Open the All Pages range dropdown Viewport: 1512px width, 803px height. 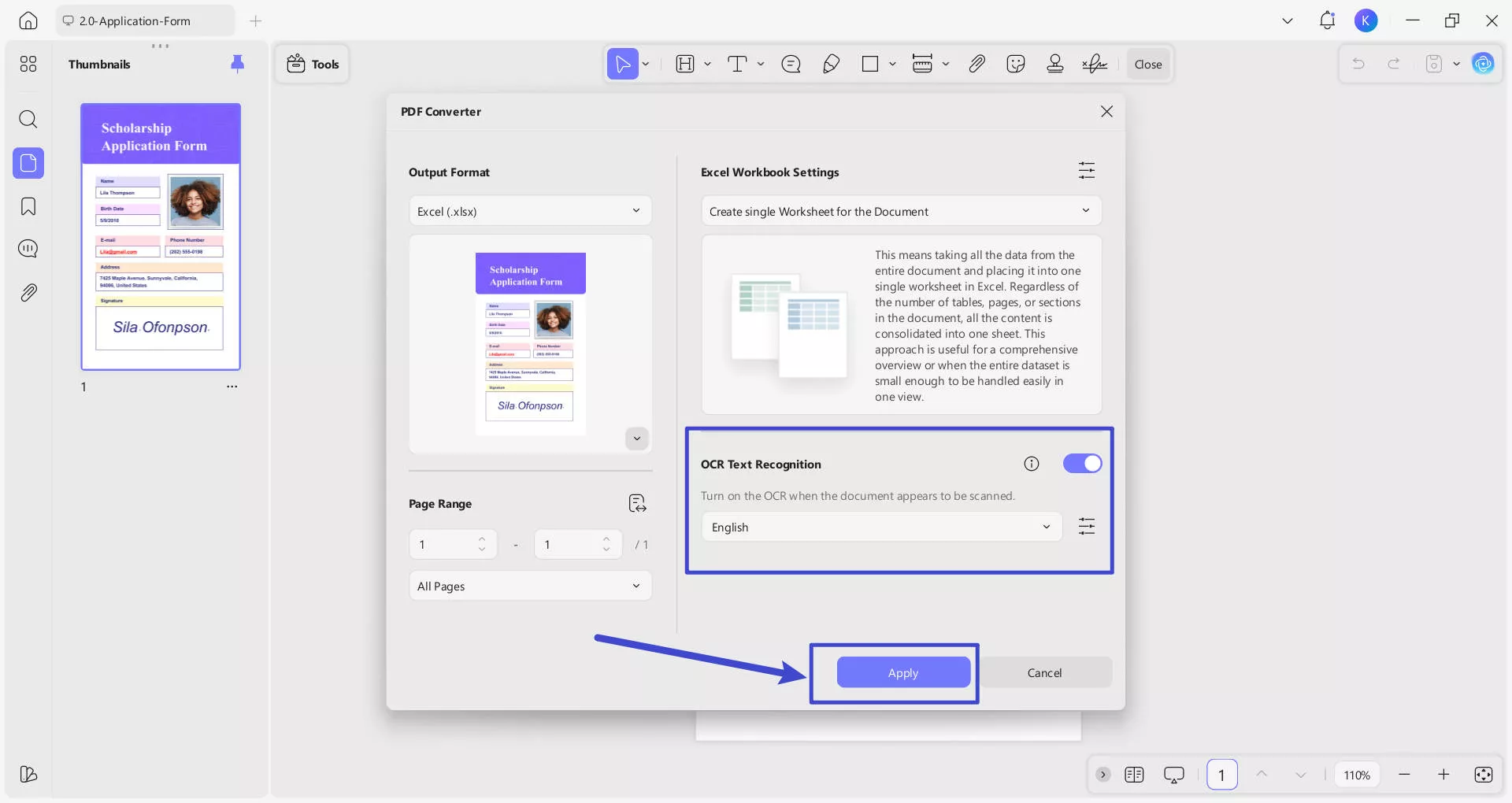coord(530,586)
